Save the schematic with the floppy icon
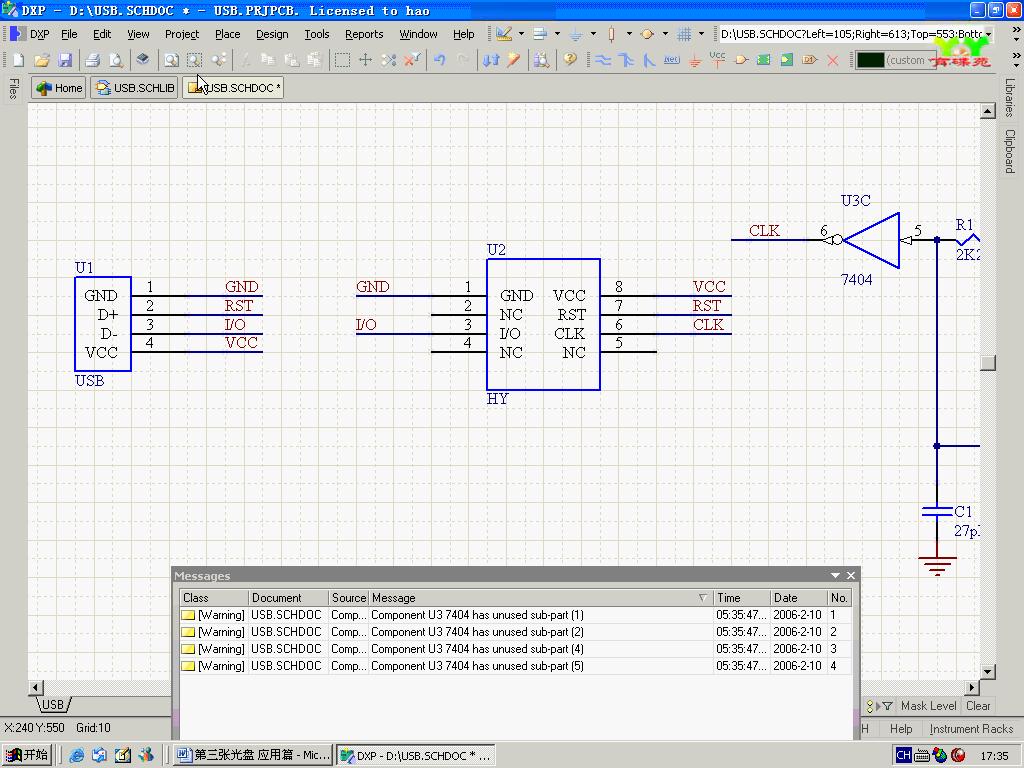 click(65, 60)
